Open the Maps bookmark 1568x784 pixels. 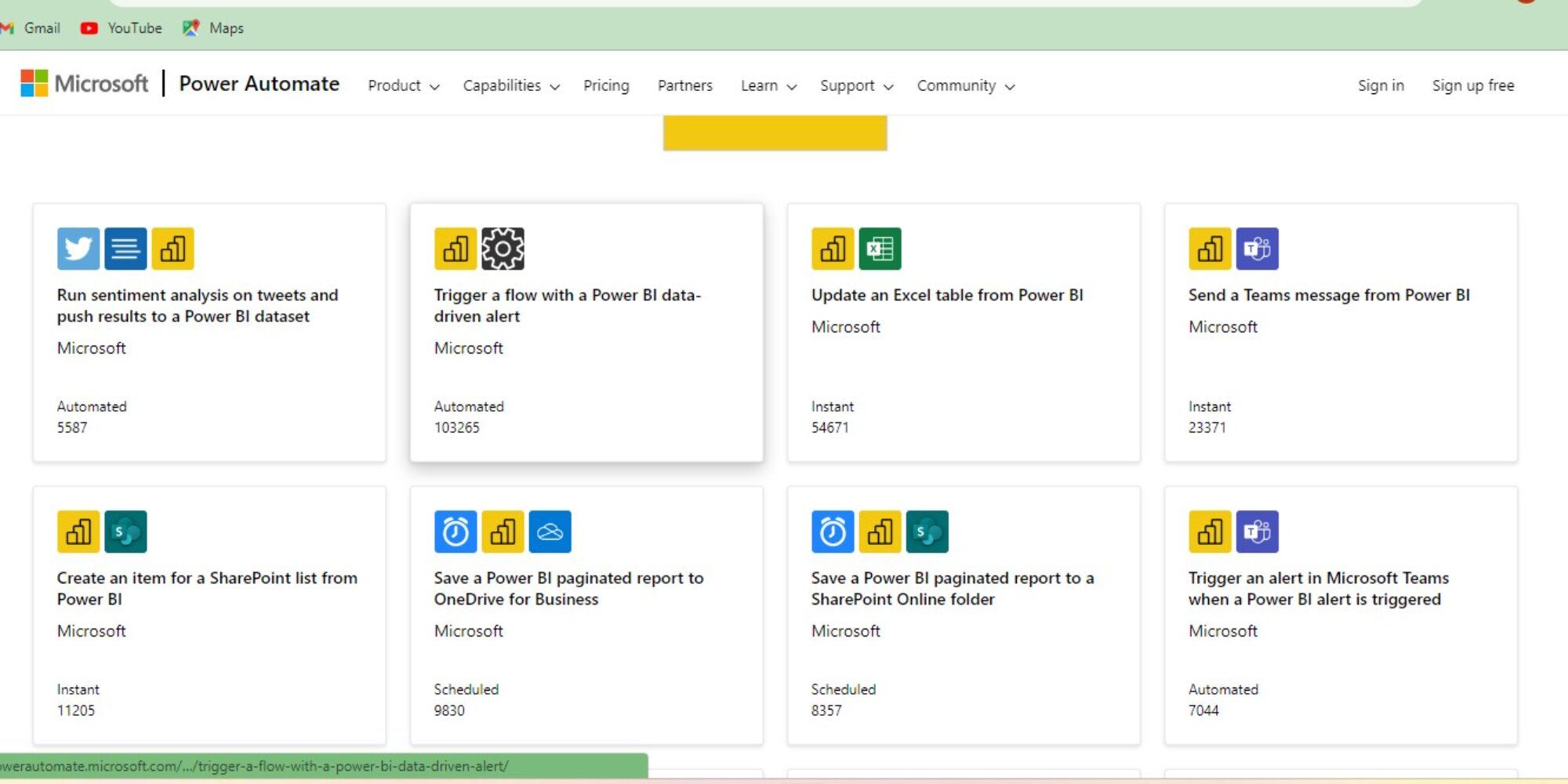coord(213,28)
